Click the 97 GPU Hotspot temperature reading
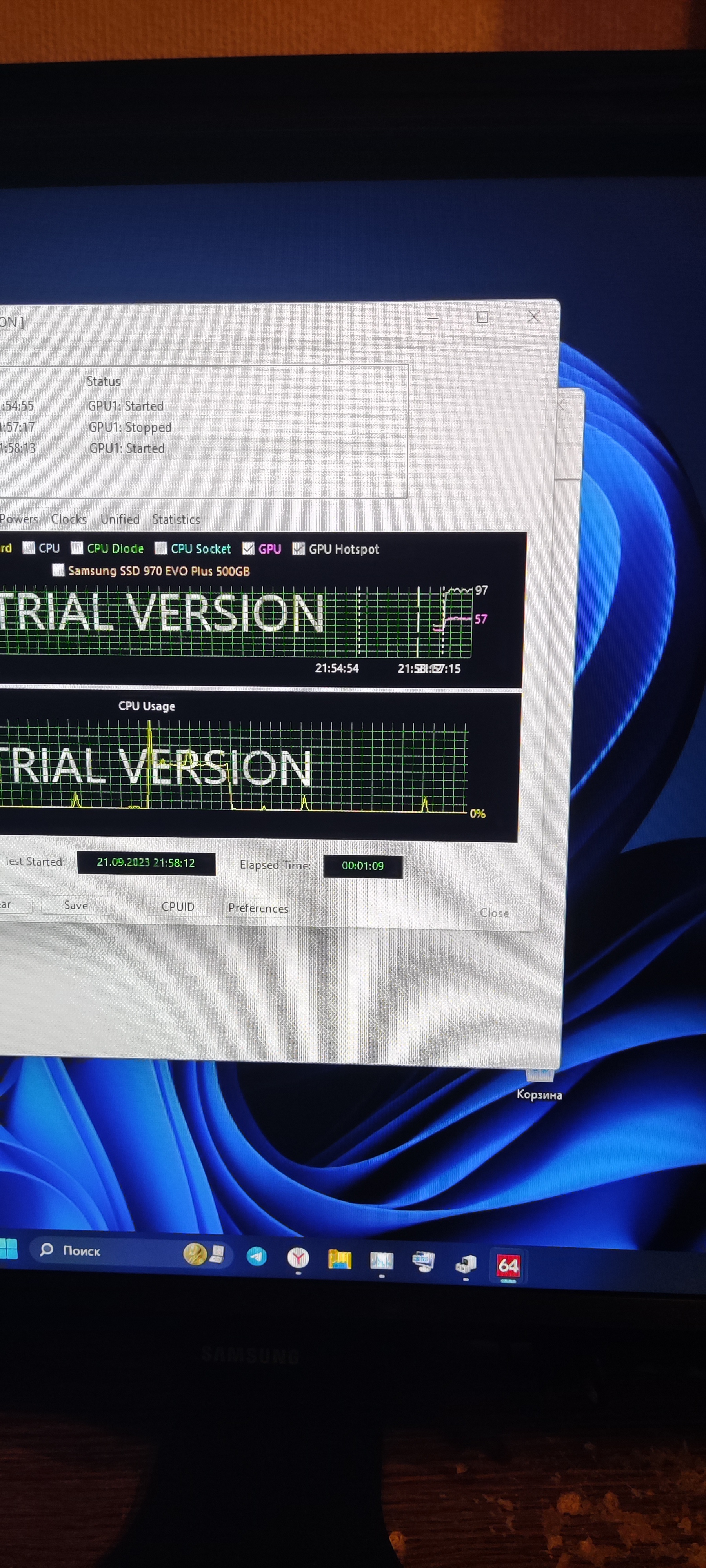Screen dimensions: 706x1568 click(481, 590)
